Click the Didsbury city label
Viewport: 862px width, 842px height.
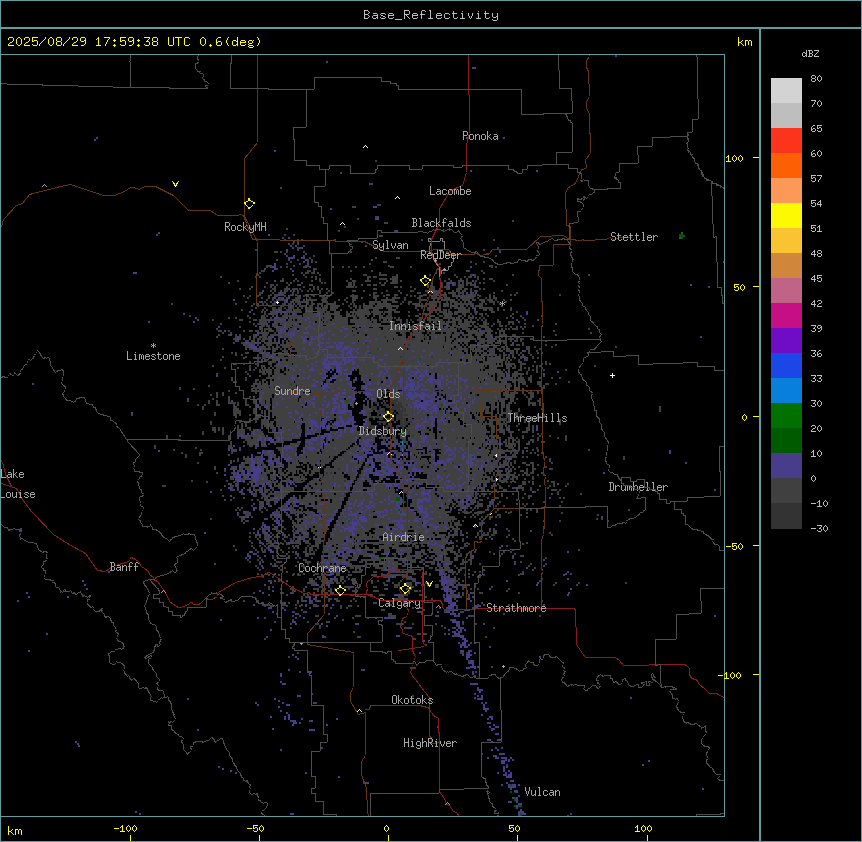[x=383, y=431]
